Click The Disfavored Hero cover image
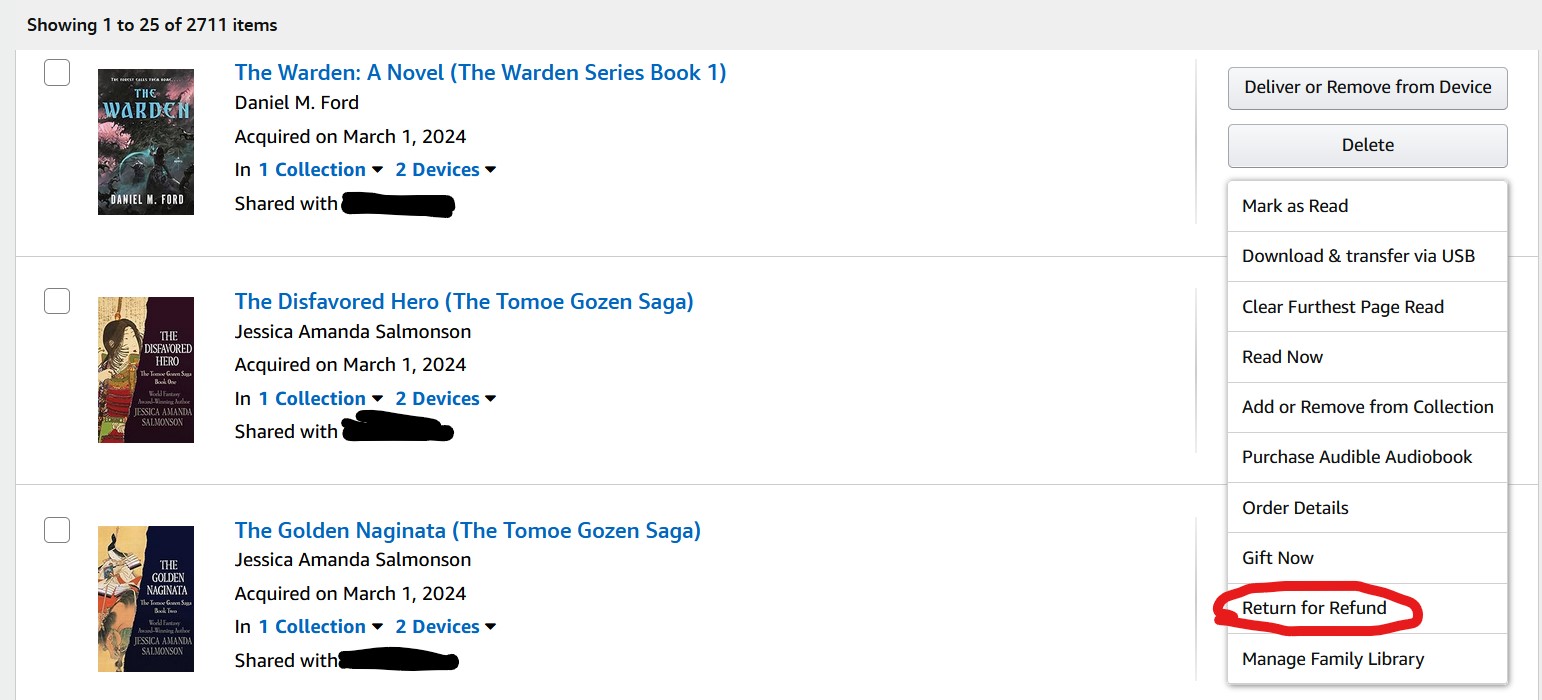Image resolution: width=1542 pixels, height=700 pixels. [x=145, y=369]
